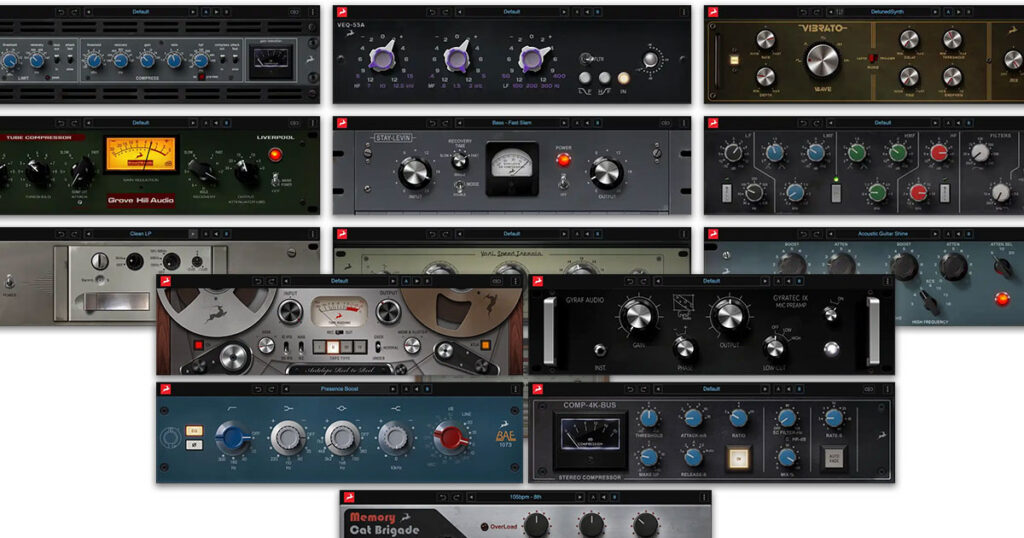Redo in the Gyratec IX plugin header
1024x538 pixels.
point(643,281)
